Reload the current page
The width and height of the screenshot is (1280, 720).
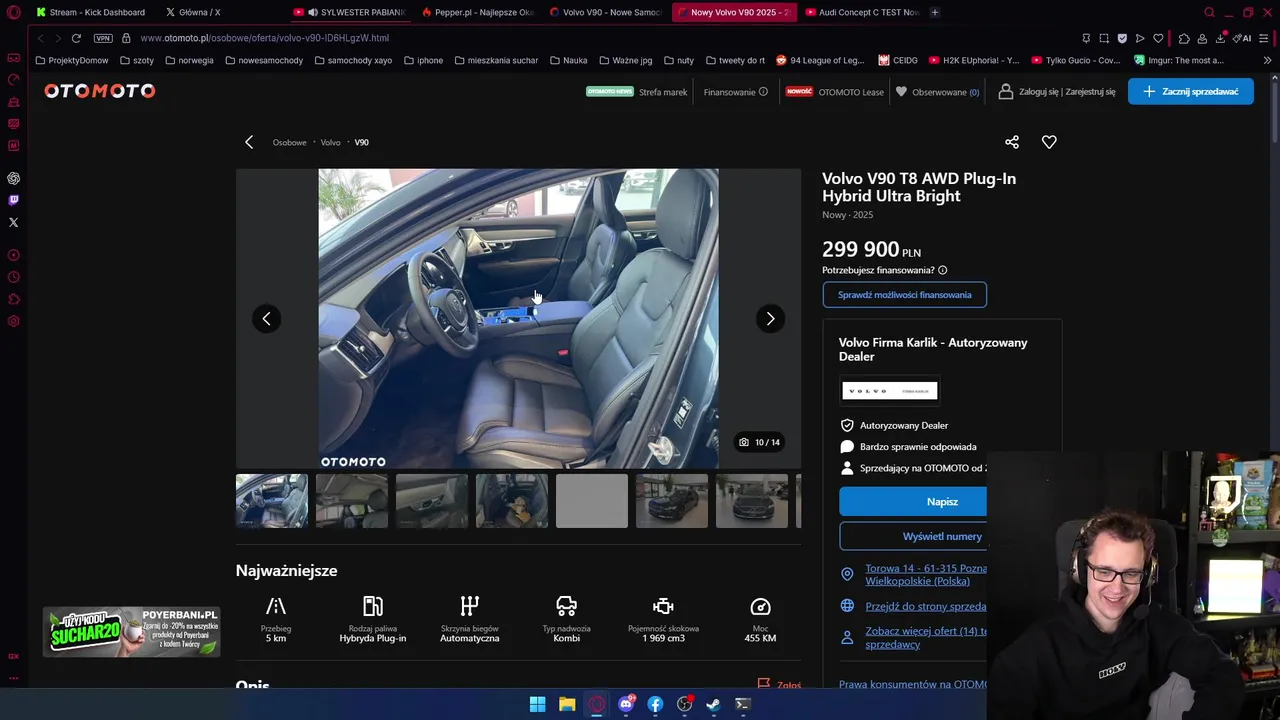tap(76, 38)
